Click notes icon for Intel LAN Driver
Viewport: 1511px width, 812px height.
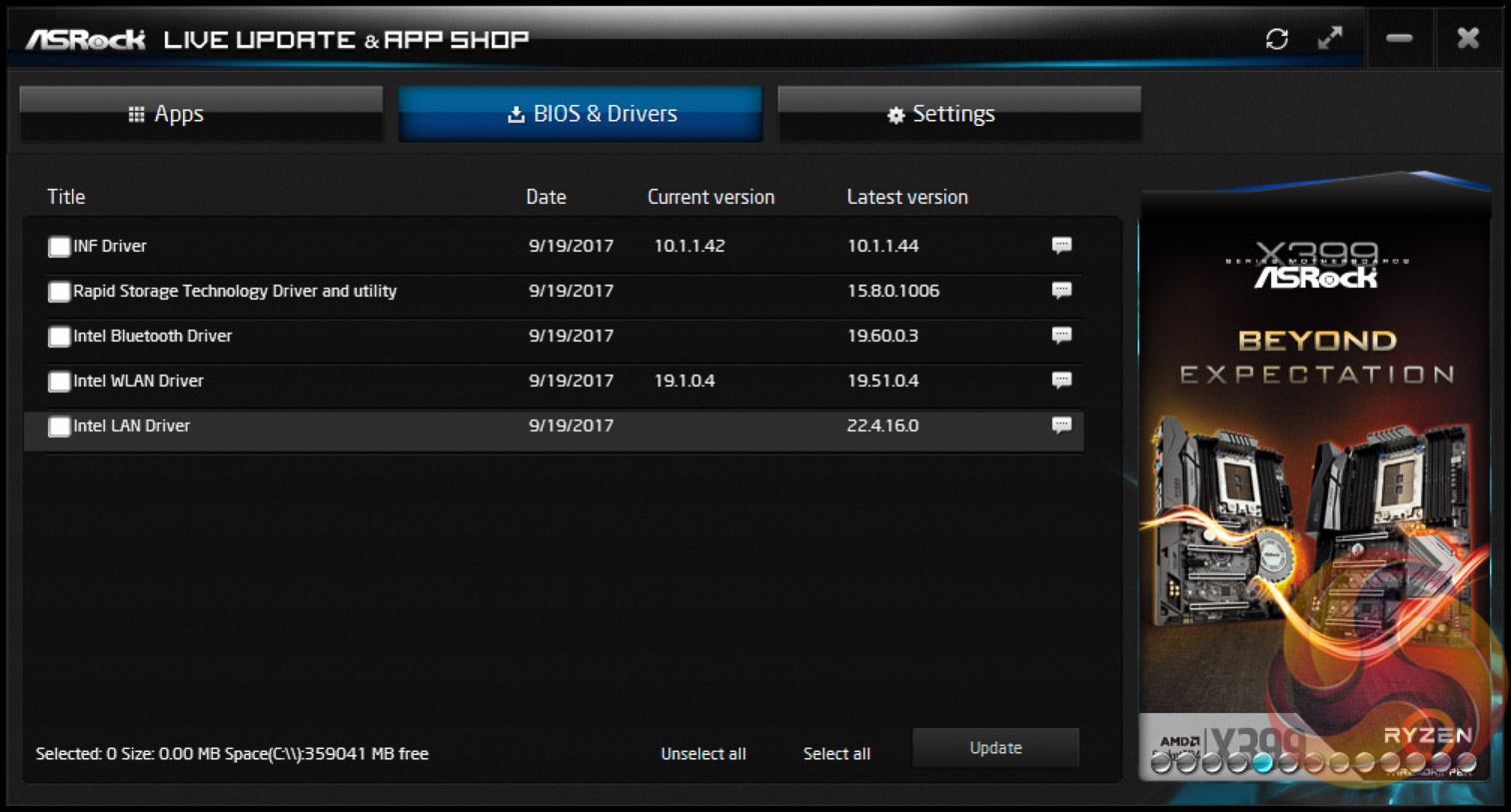[x=1061, y=424]
